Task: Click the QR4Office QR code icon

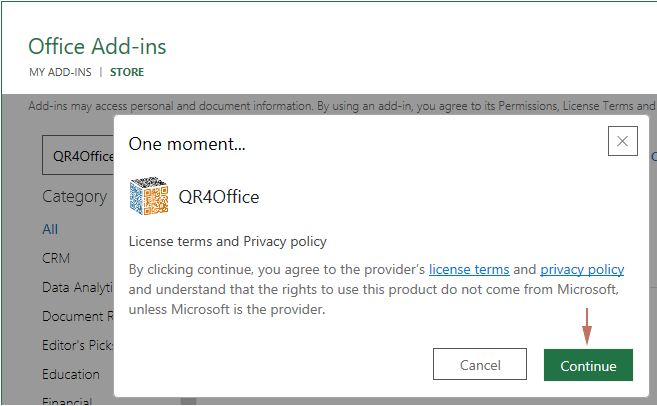Action: tap(149, 197)
